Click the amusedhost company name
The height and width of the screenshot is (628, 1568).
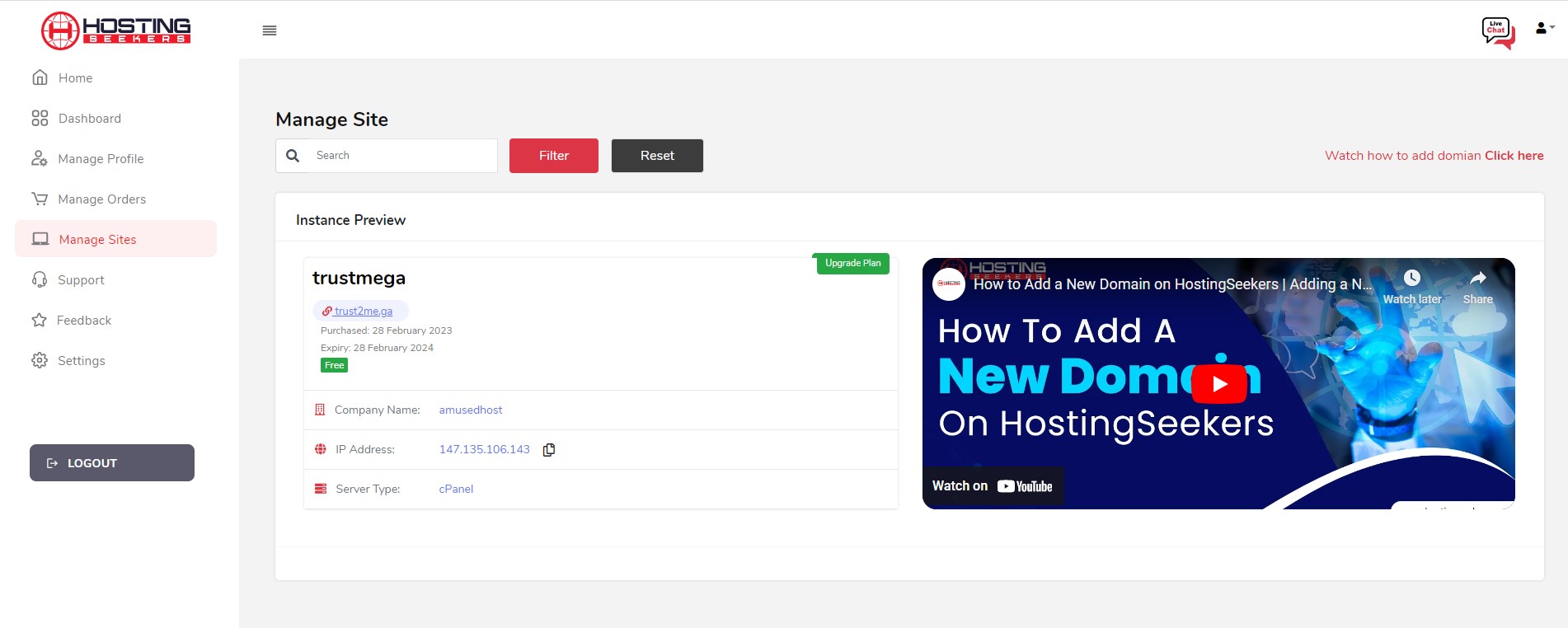click(x=471, y=410)
